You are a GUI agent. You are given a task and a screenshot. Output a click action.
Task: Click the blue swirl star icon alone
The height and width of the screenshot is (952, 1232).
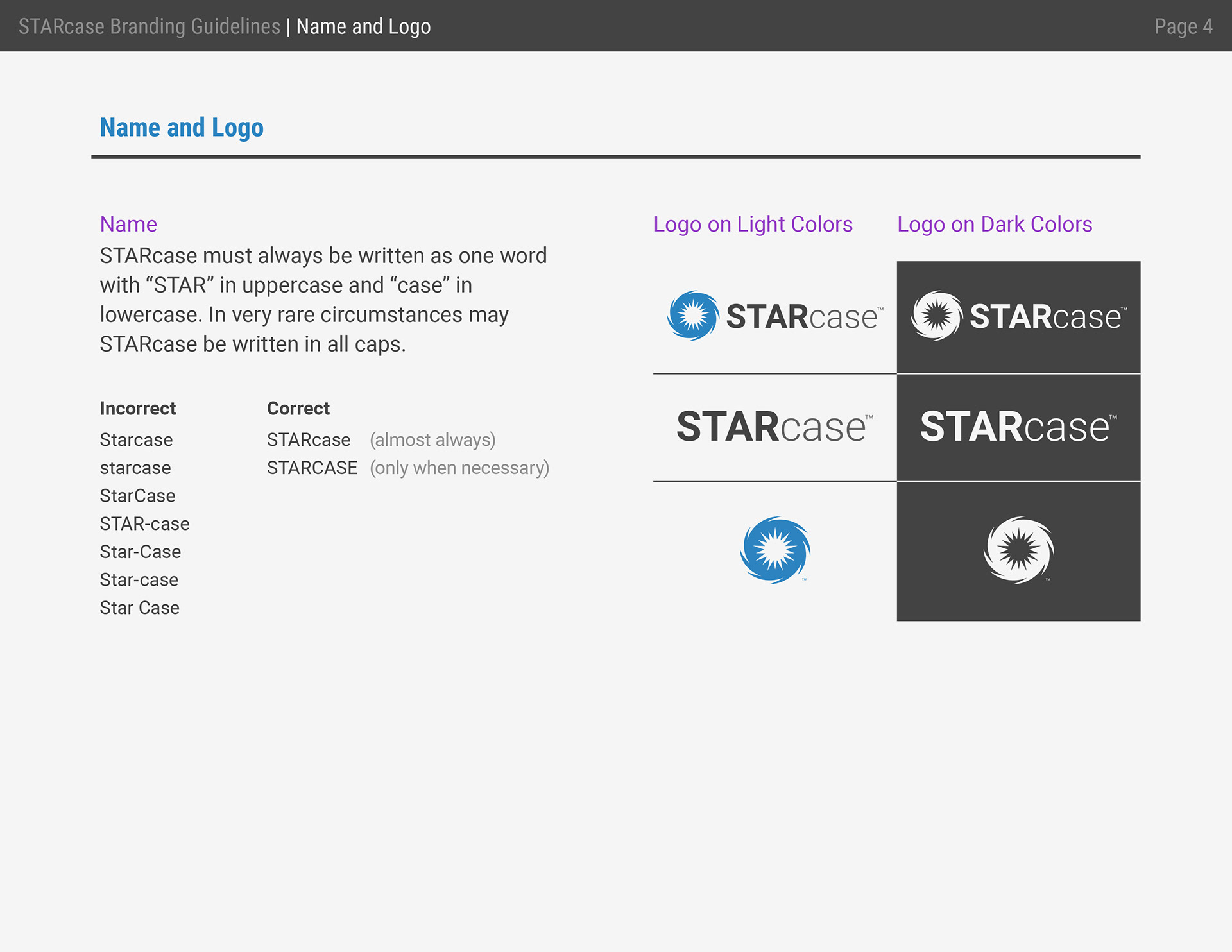[x=774, y=550]
